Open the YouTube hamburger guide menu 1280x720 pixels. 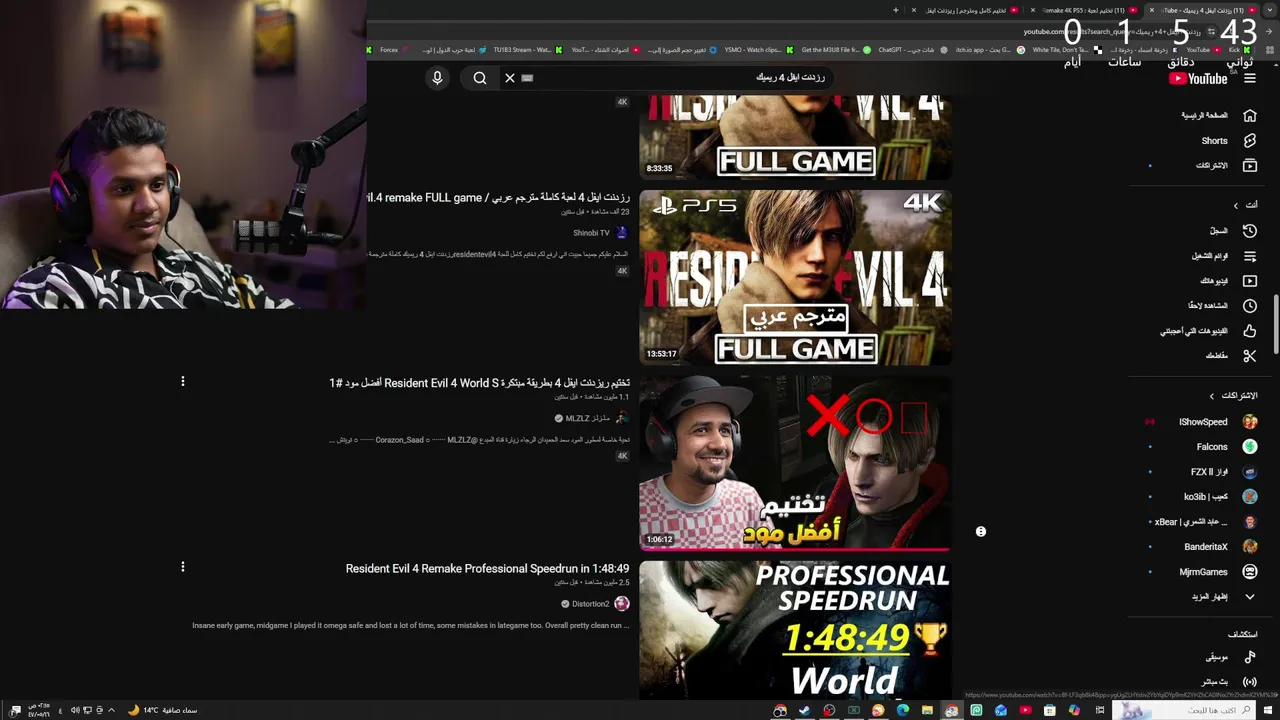click(x=1250, y=79)
